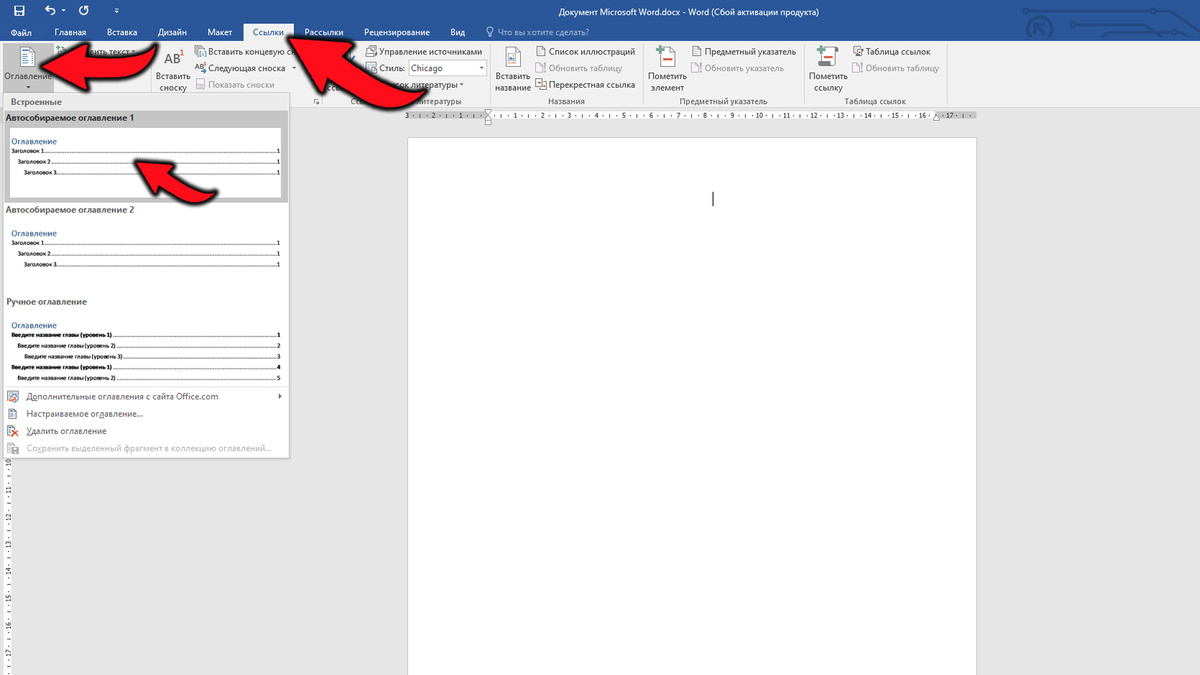Click the Save icon in quick access toolbar
This screenshot has width=1200, height=675.
[x=19, y=11]
